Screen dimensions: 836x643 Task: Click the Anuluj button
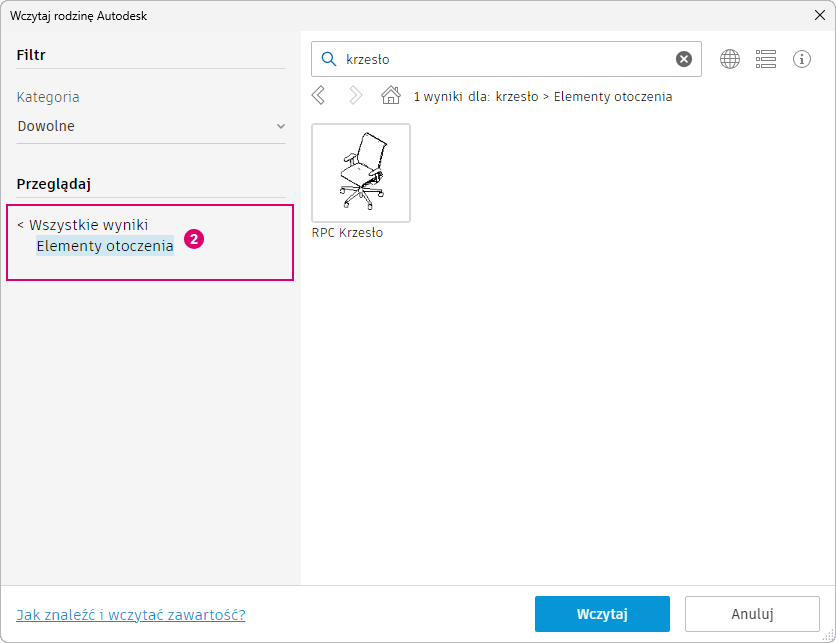click(x=752, y=614)
